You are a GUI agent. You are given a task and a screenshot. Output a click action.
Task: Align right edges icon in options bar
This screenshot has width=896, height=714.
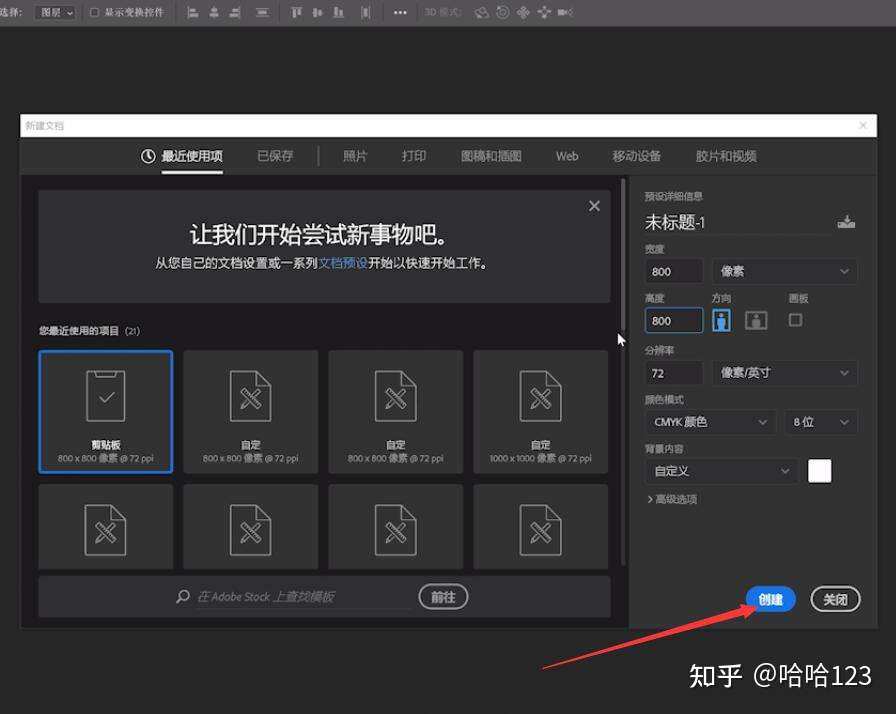click(235, 12)
